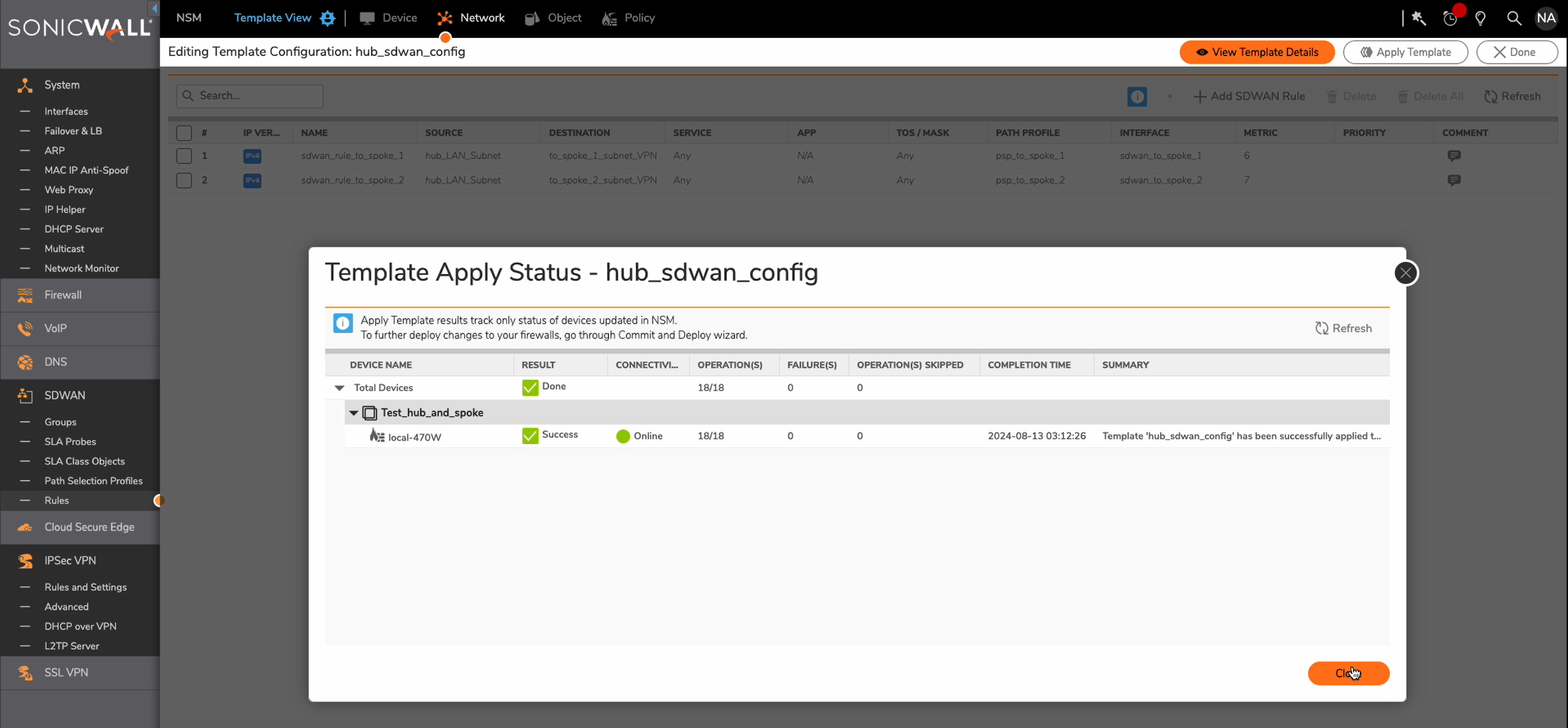Click the NSM label in top bar
The height and width of the screenshot is (728, 1568).
click(189, 18)
